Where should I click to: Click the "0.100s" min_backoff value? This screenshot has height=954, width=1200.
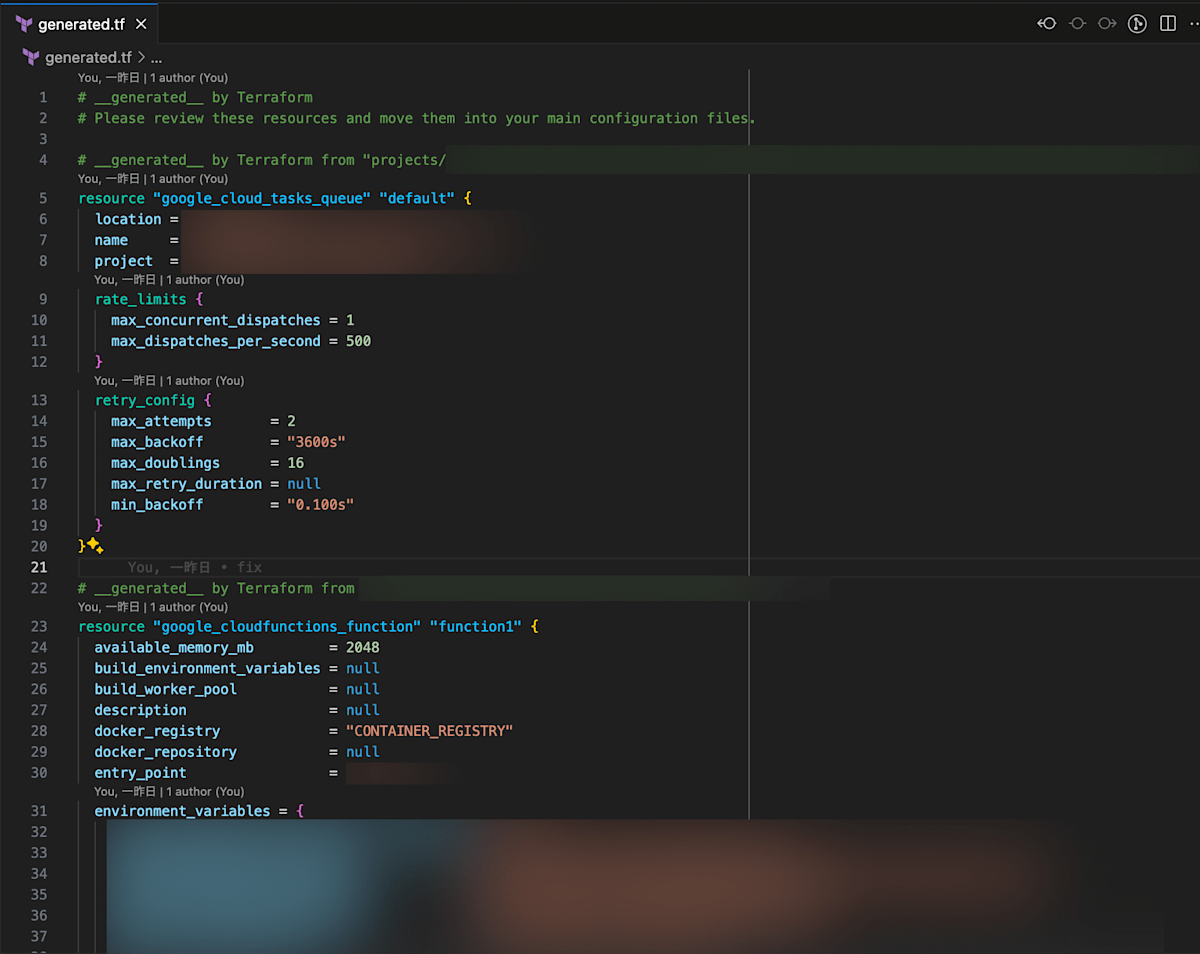320,505
